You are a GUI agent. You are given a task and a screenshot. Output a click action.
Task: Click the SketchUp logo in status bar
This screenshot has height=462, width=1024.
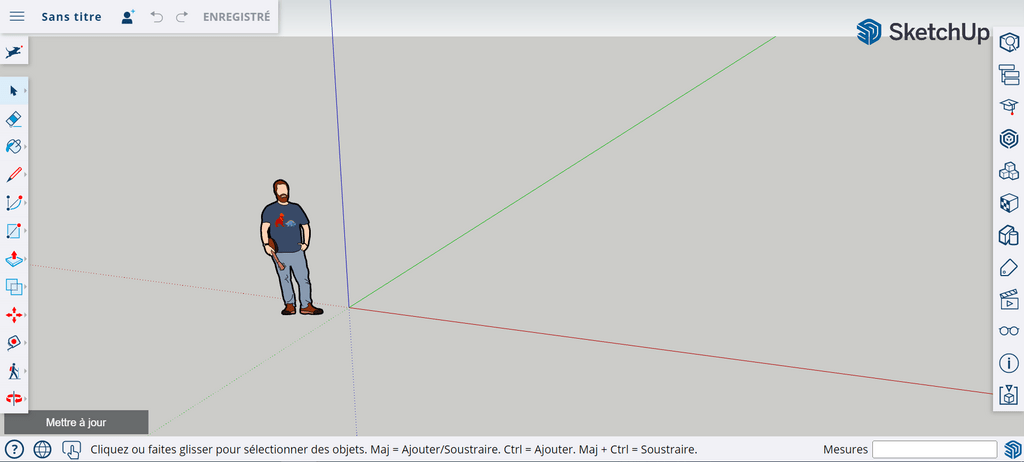[x=1012, y=450]
